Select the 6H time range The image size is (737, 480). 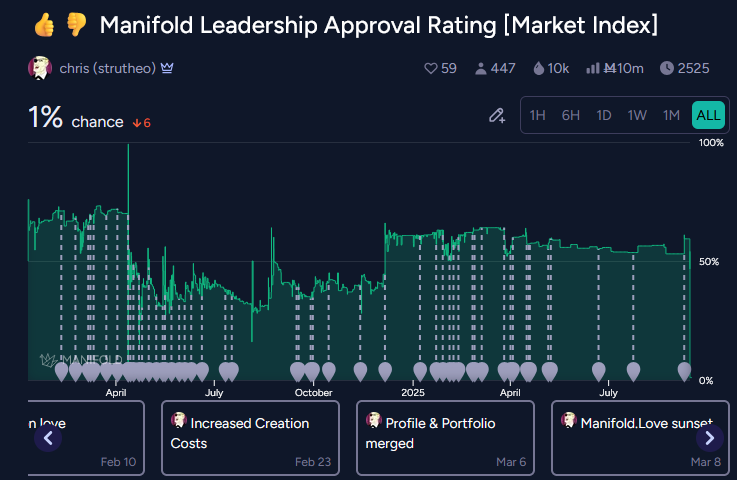pyautogui.click(x=570, y=115)
